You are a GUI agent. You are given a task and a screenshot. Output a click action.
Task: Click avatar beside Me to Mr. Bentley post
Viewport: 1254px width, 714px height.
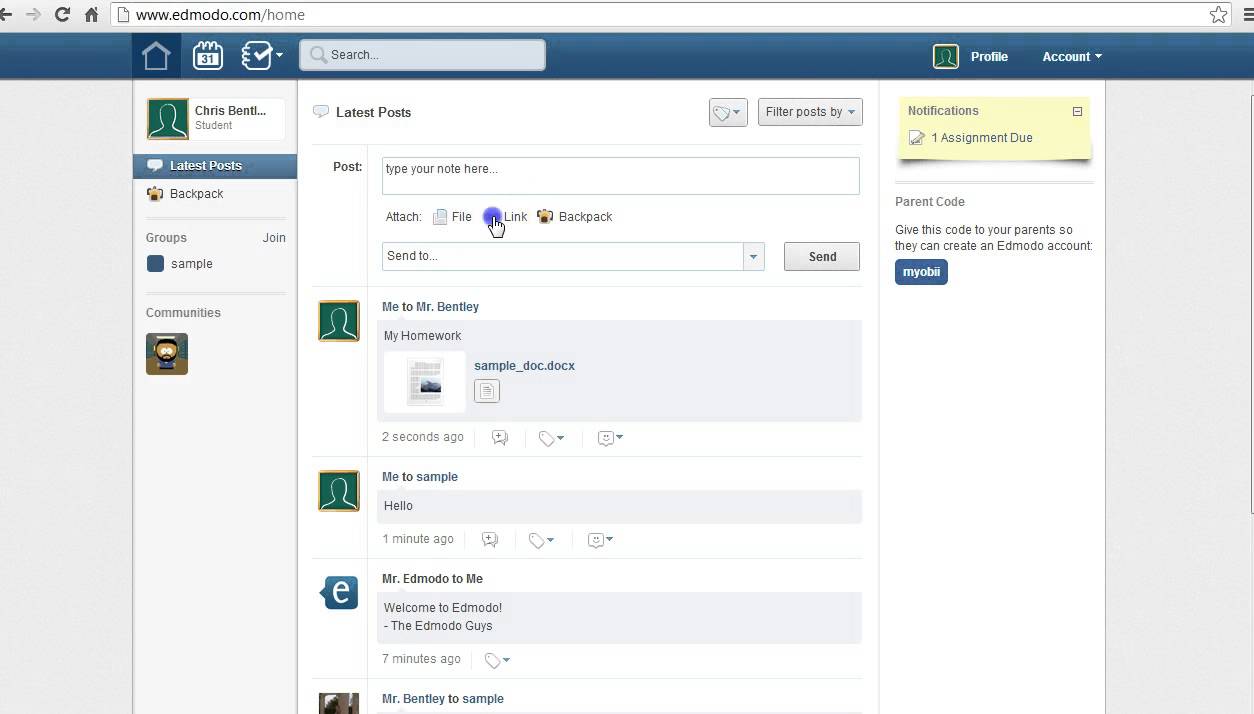[339, 321]
